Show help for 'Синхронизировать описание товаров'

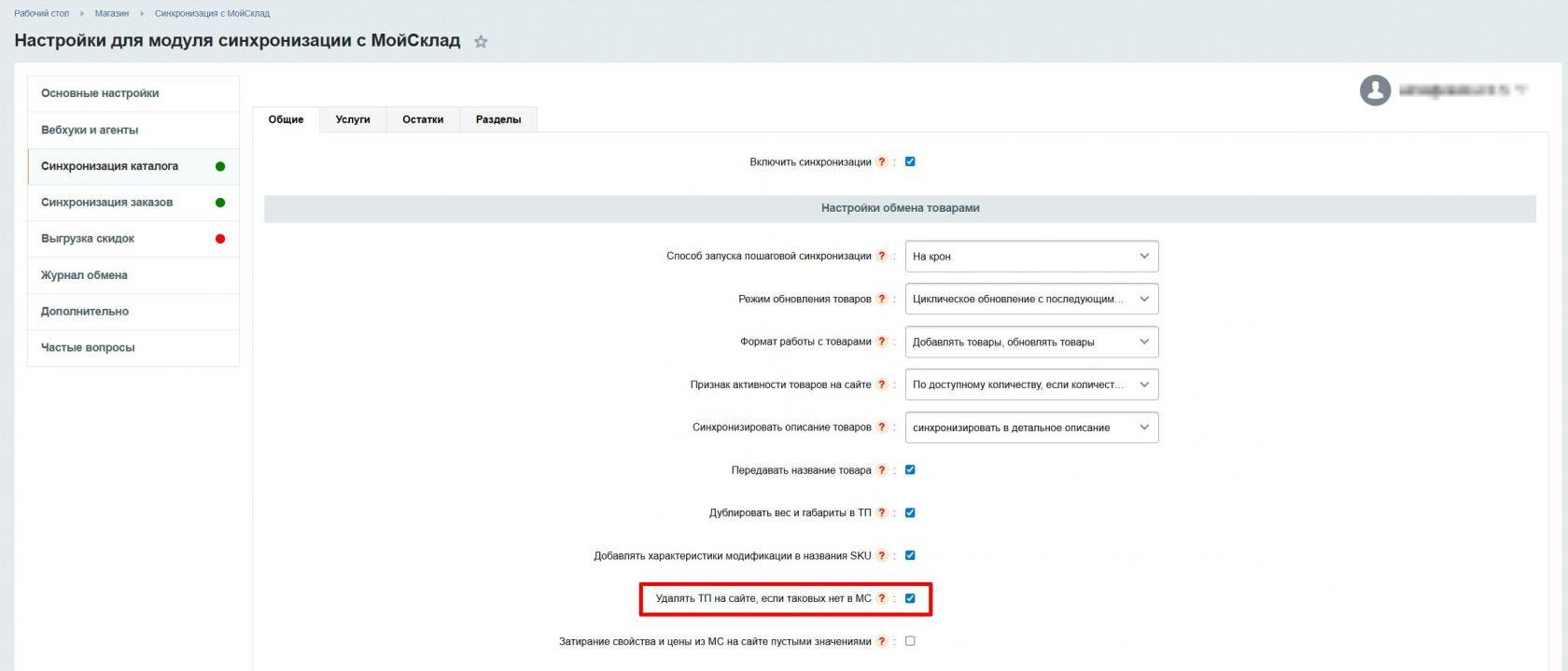pyautogui.click(x=882, y=427)
